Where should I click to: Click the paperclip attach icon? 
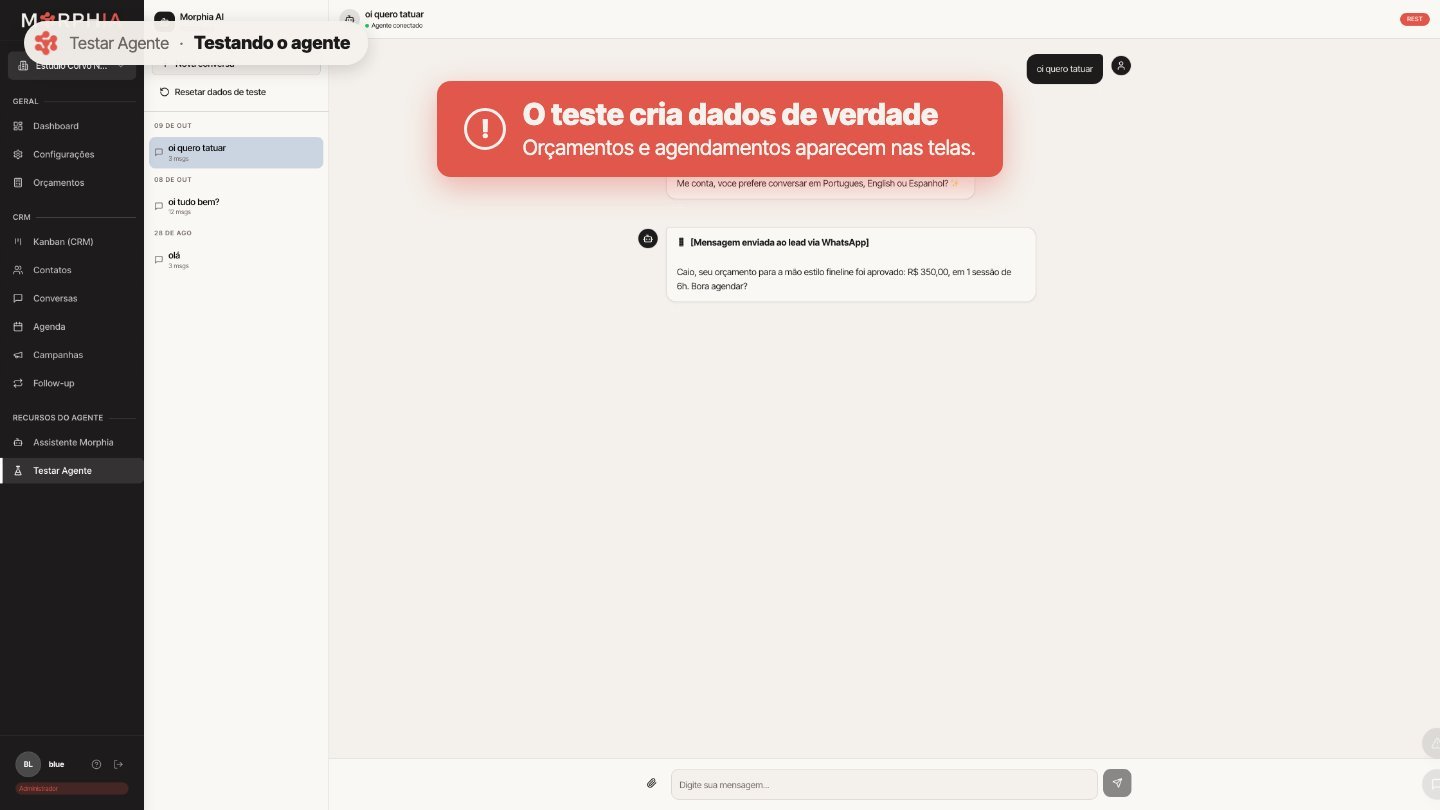tap(652, 783)
